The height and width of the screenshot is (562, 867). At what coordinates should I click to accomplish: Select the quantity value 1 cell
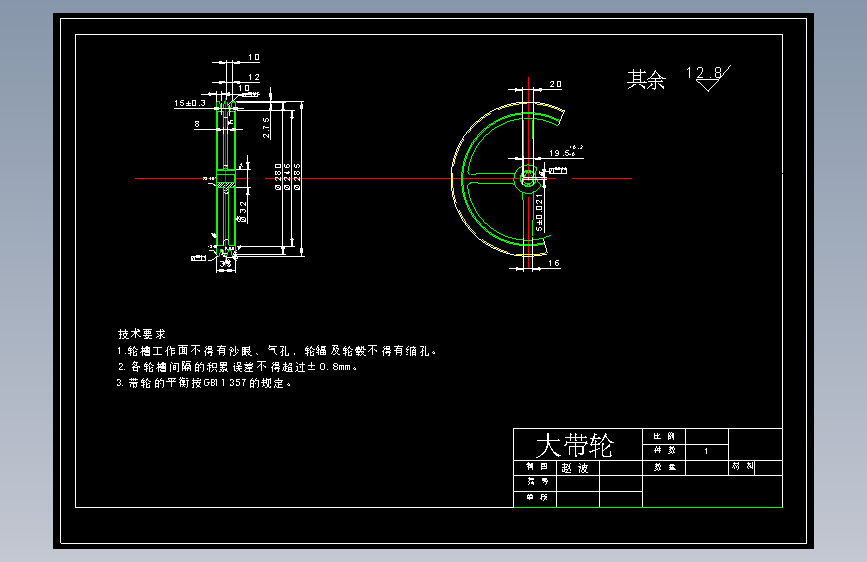(707, 451)
